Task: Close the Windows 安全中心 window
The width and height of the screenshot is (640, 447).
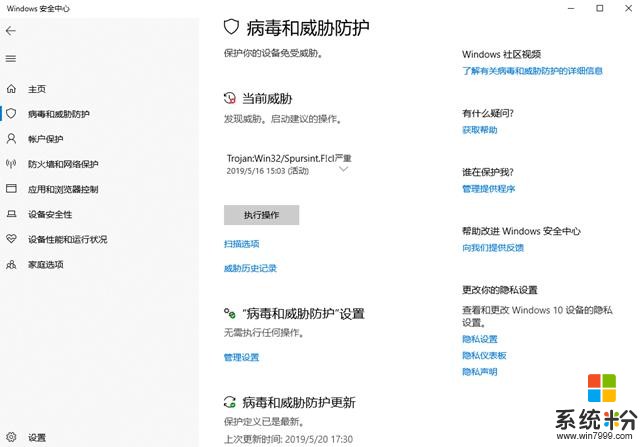Action: pyautogui.click(x=628, y=8)
